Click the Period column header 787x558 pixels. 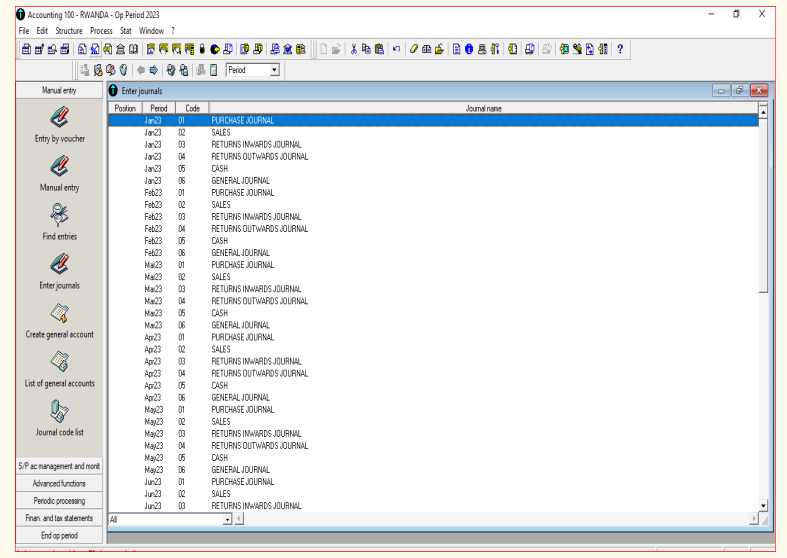tap(159, 108)
